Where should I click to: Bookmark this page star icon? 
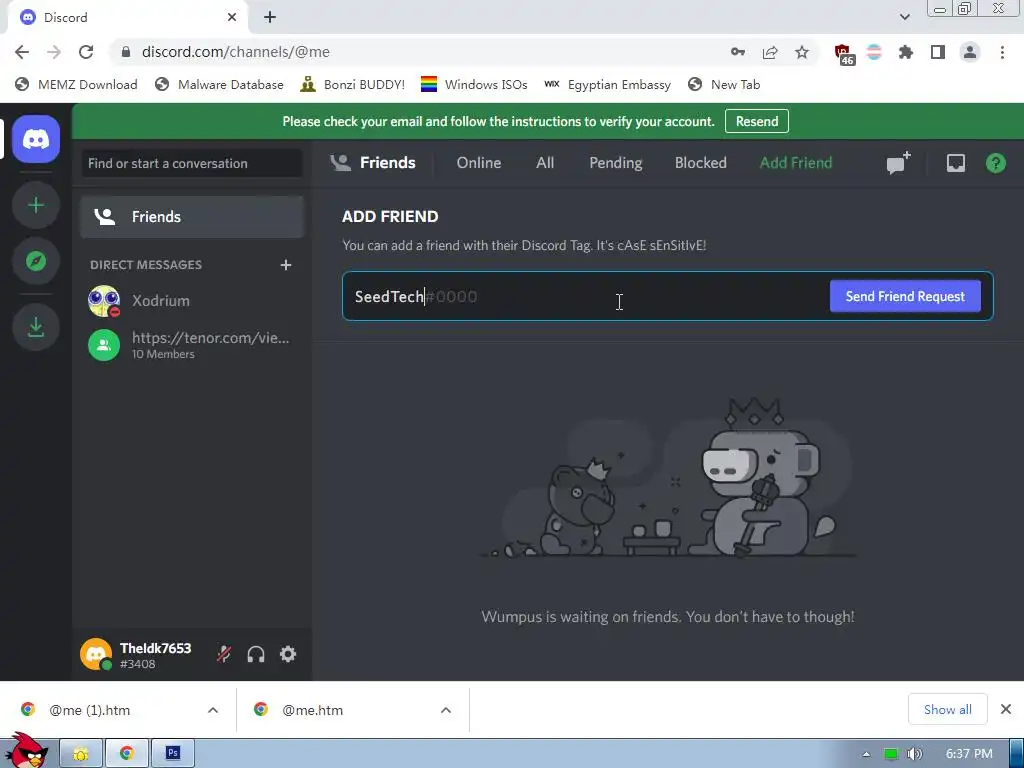(x=802, y=52)
